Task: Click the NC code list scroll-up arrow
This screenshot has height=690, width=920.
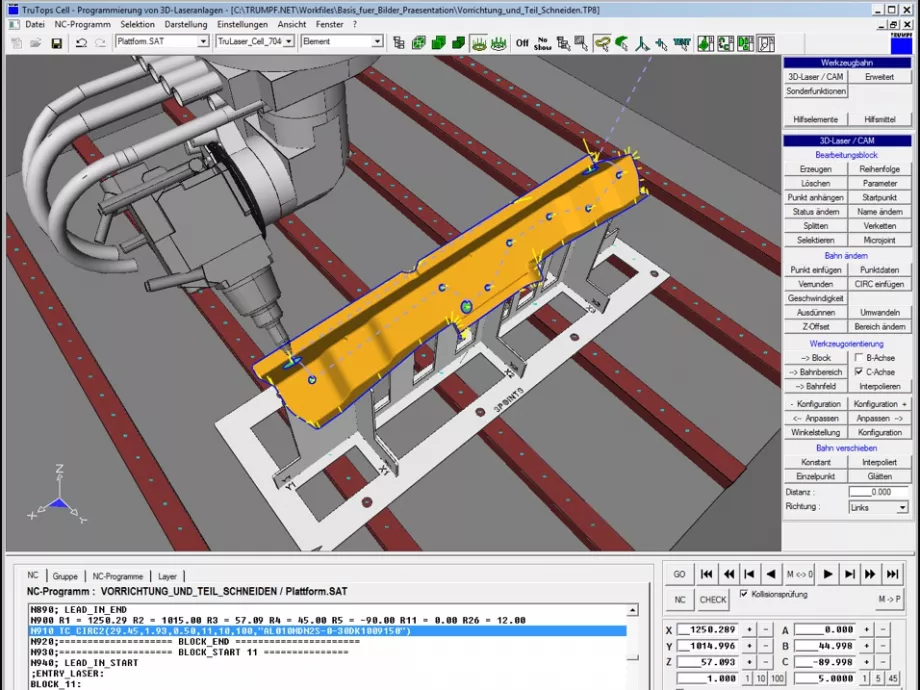Action: pyautogui.click(x=632, y=610)
